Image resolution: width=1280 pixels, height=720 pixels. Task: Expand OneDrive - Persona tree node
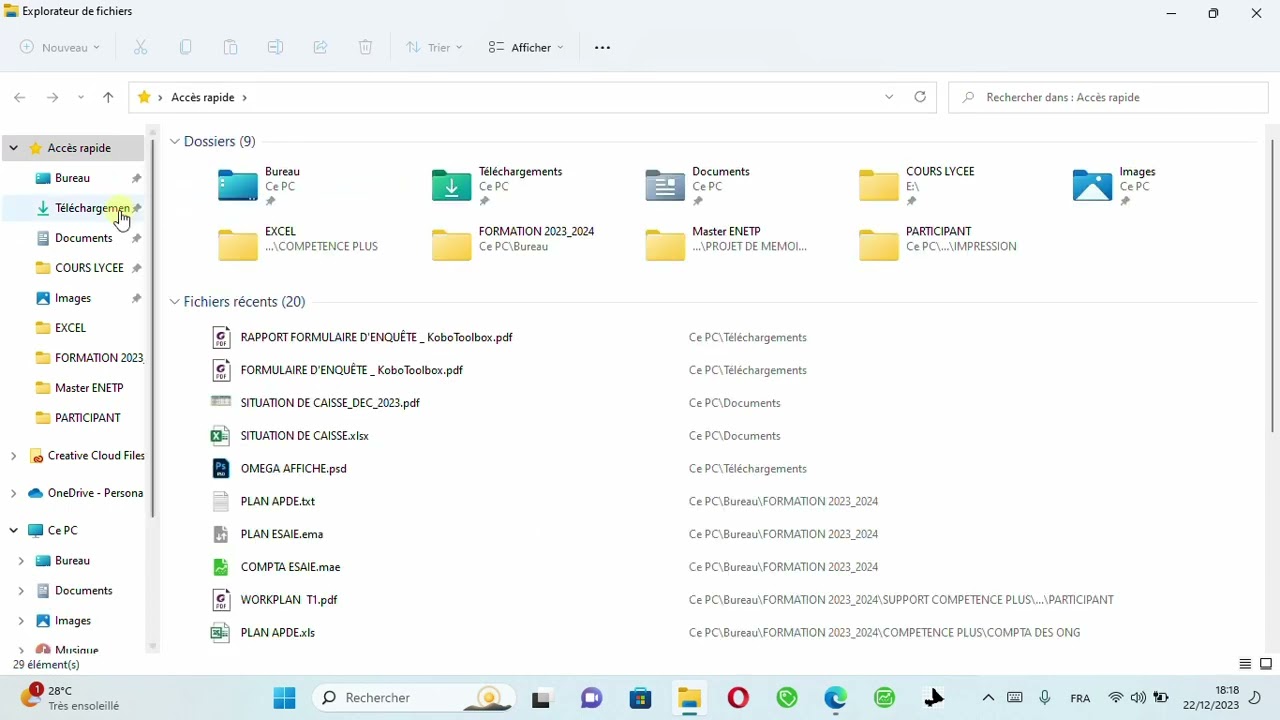(13, 493)
